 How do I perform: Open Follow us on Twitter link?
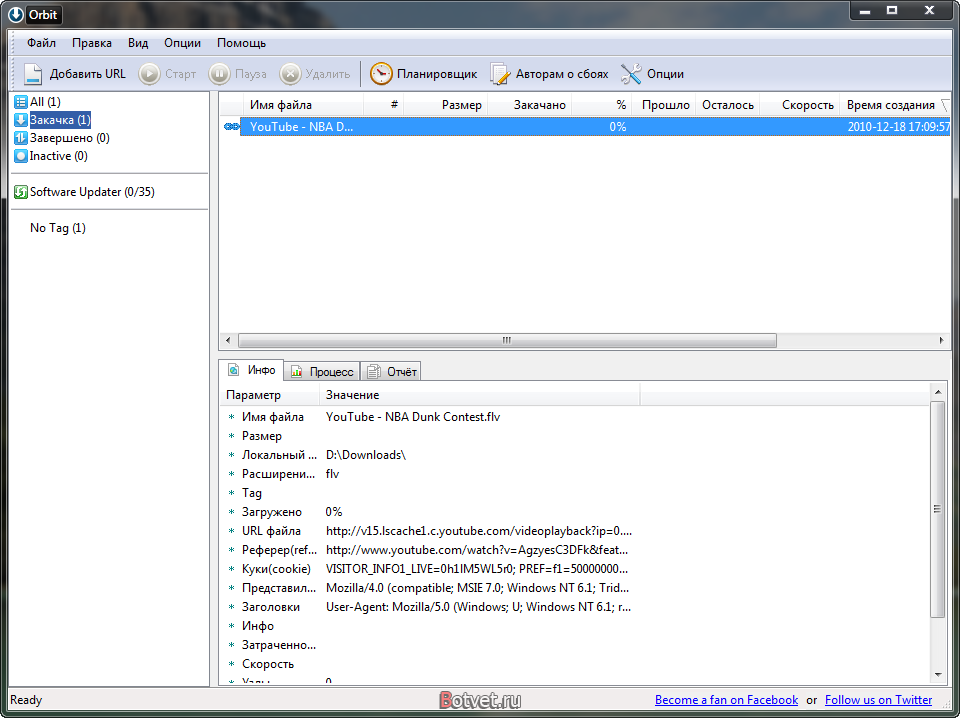coord(879,700)
